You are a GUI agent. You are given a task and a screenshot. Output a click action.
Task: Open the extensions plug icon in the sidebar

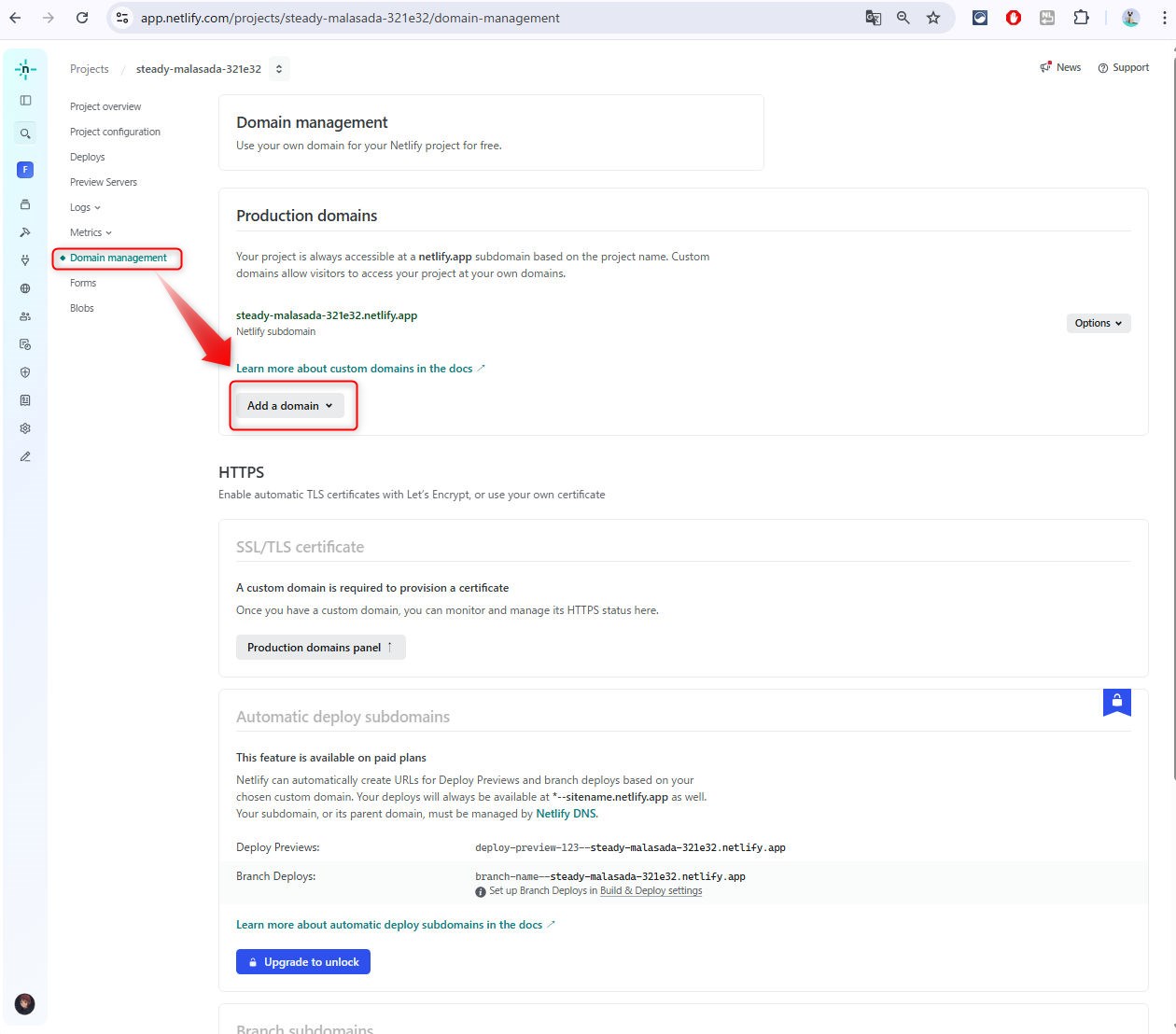[25, 260]
